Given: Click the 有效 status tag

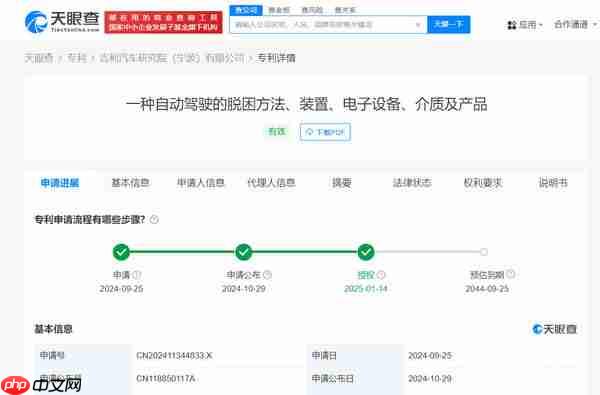Looking at the screenshot, I should tap(277, 132).
